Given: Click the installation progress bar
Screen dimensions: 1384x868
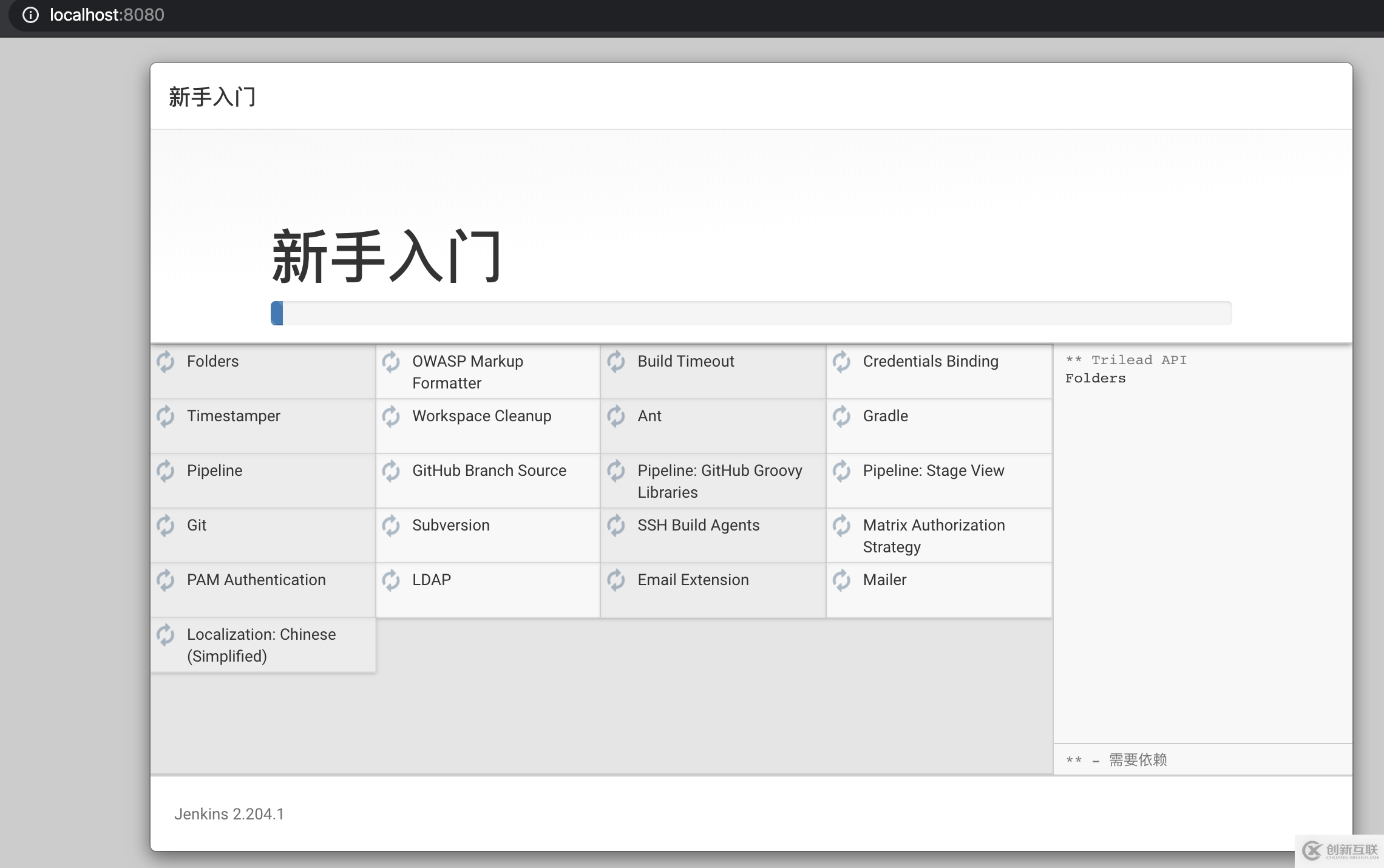Looking at the screenshot, I should [x=751, y=313].
